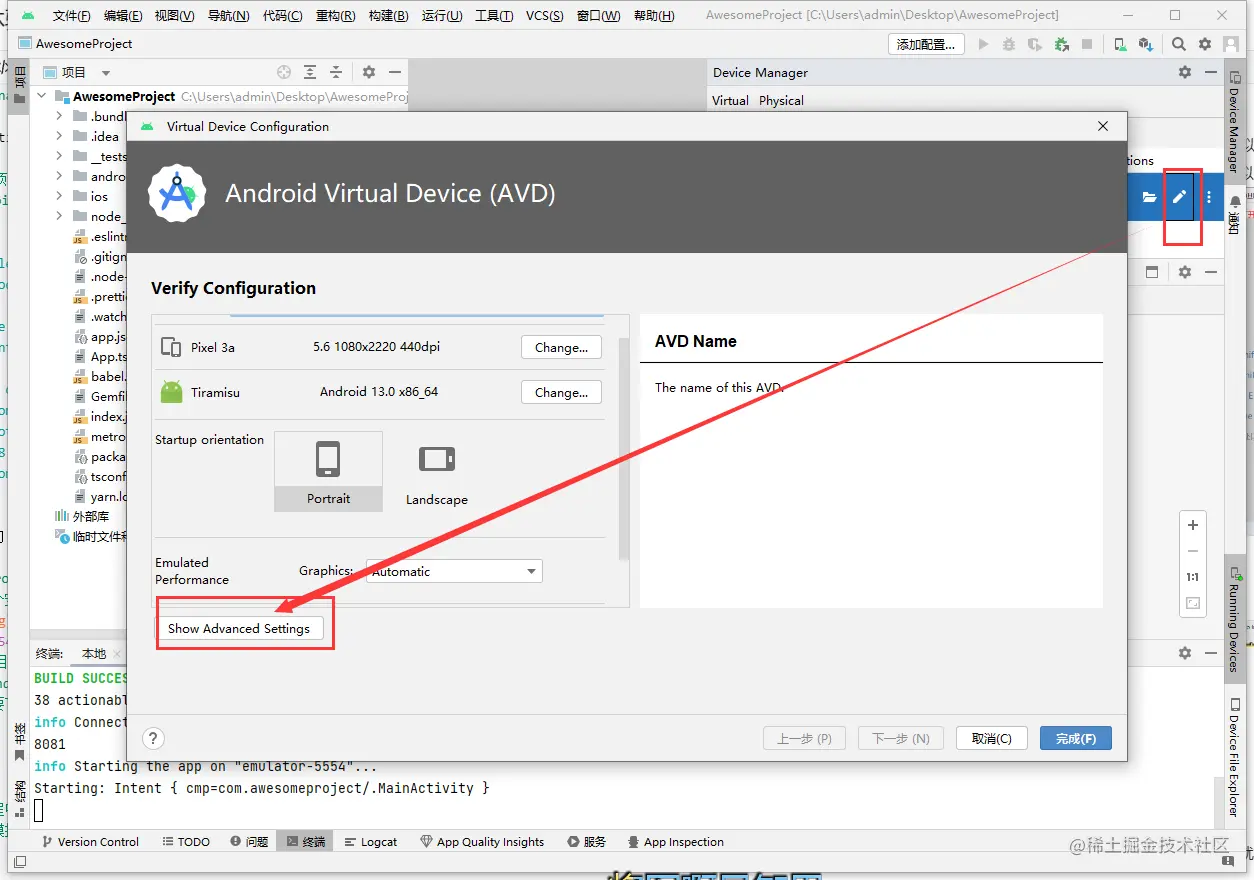Click Show Advanced Settings button
The width and height of the screenshot is (1254, 880).
click(x=239, y=628)
